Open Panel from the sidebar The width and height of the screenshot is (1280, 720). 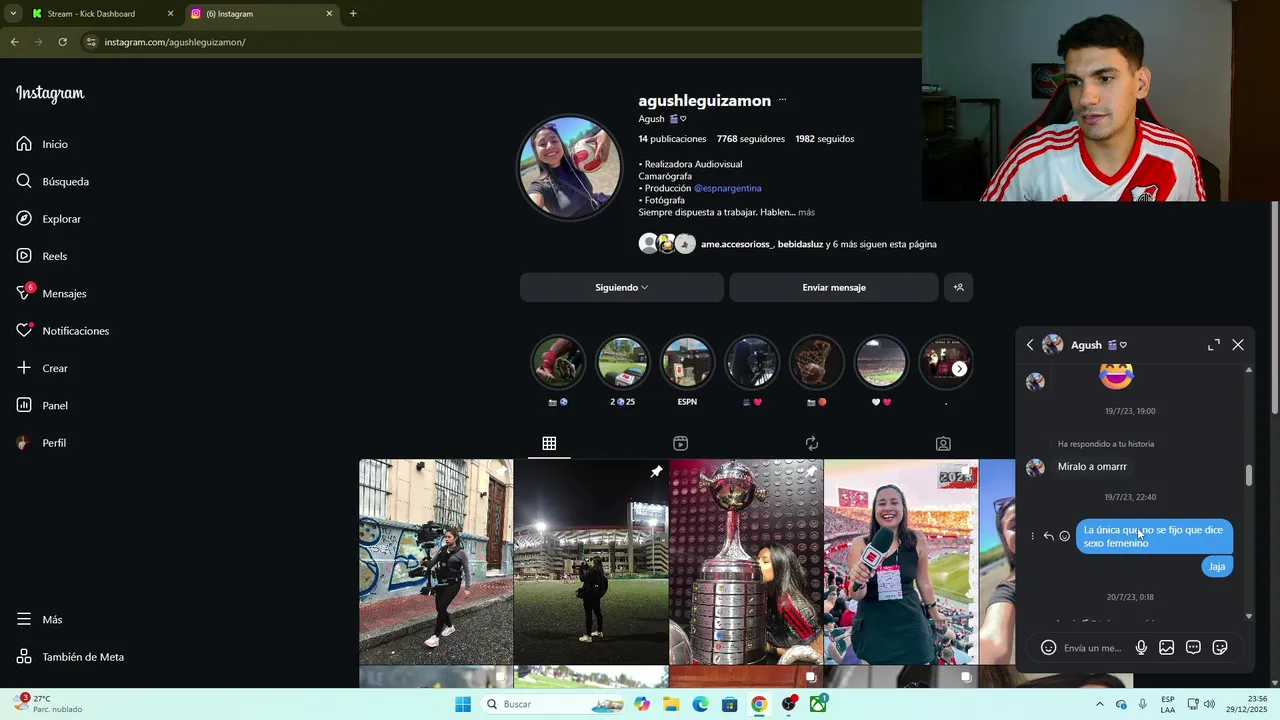(42, 405)
